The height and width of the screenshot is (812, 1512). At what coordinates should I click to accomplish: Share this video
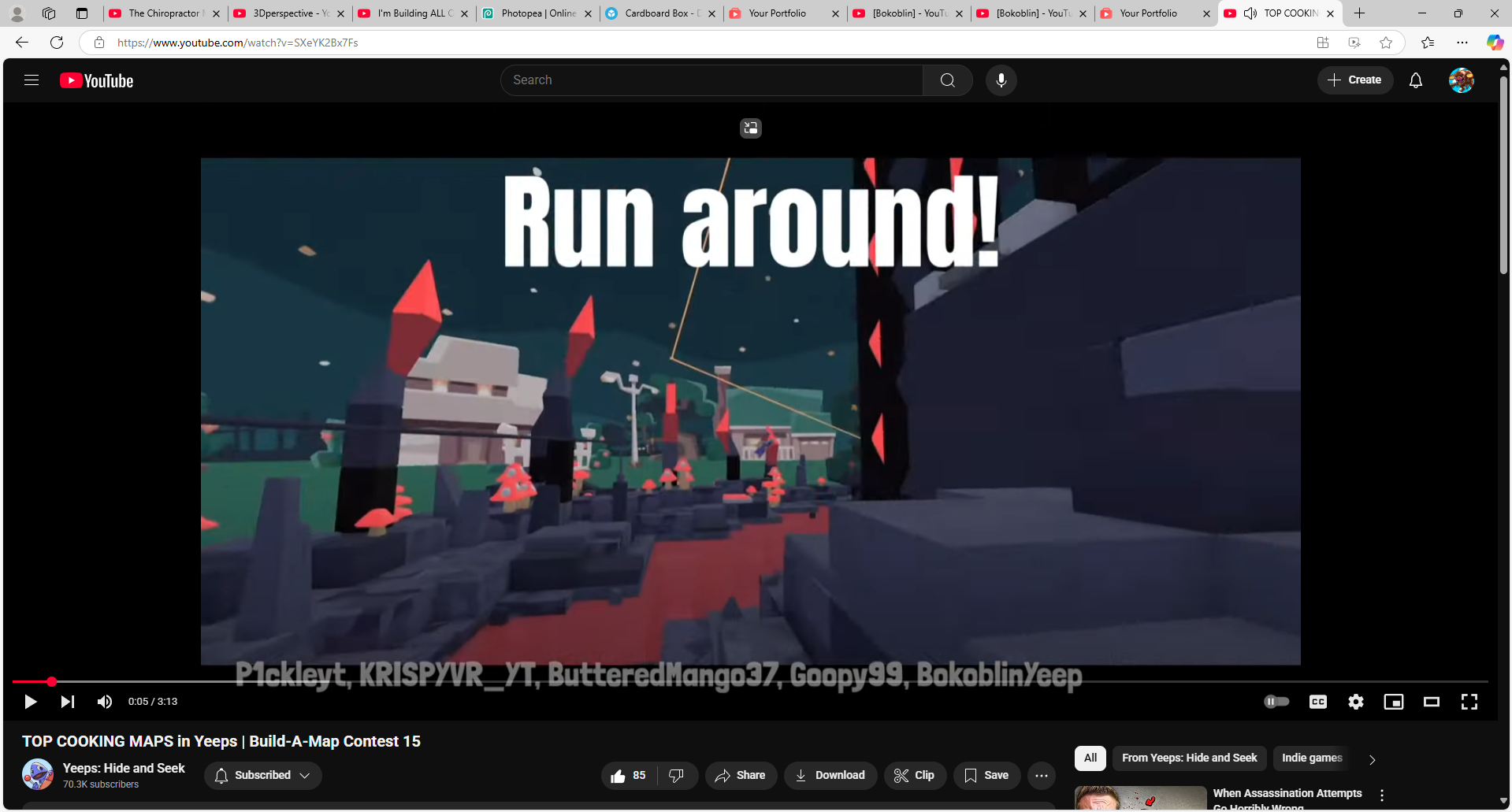[741, 776]
